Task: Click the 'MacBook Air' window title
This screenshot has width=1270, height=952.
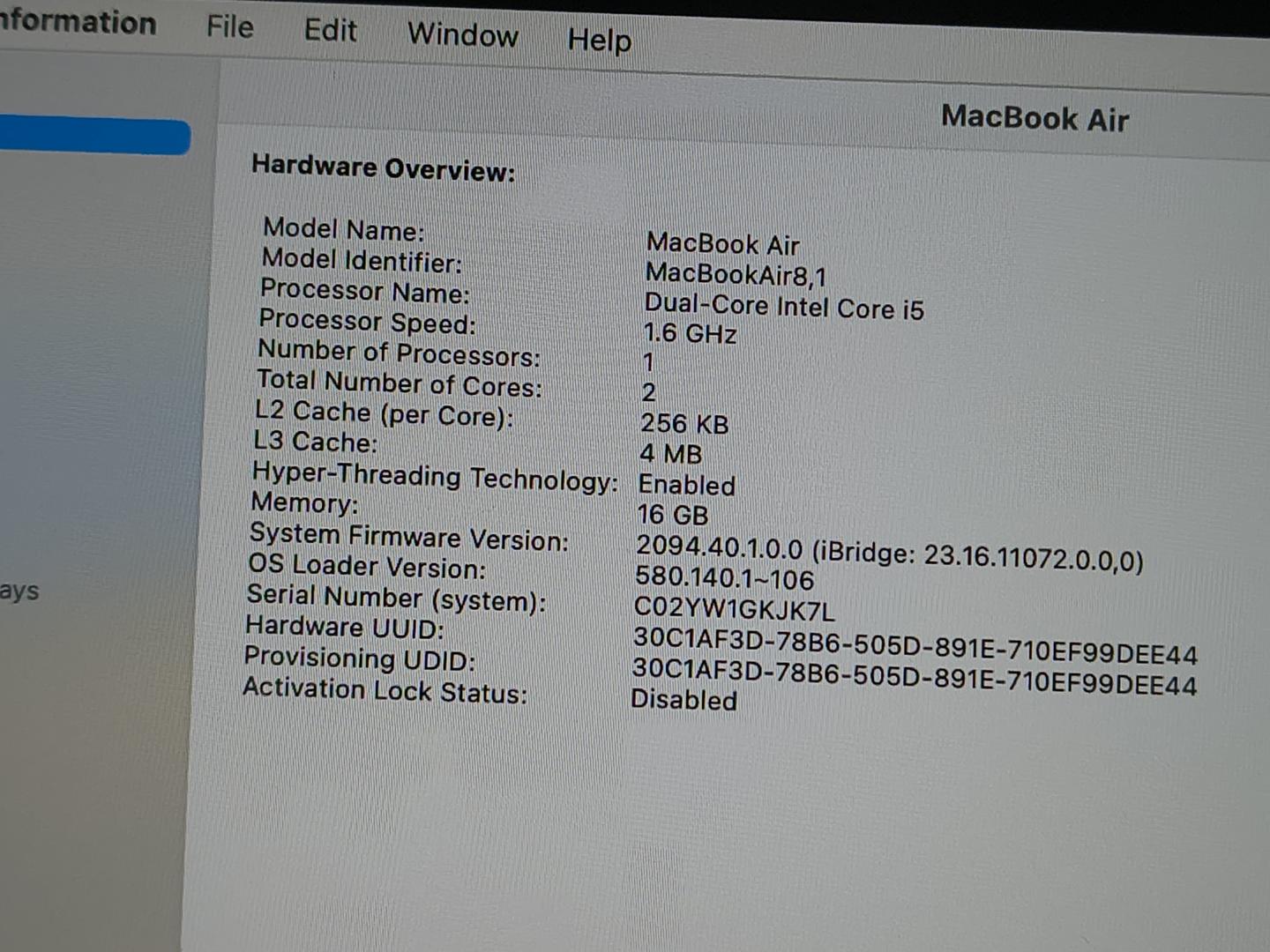Action: (1035, 118)
